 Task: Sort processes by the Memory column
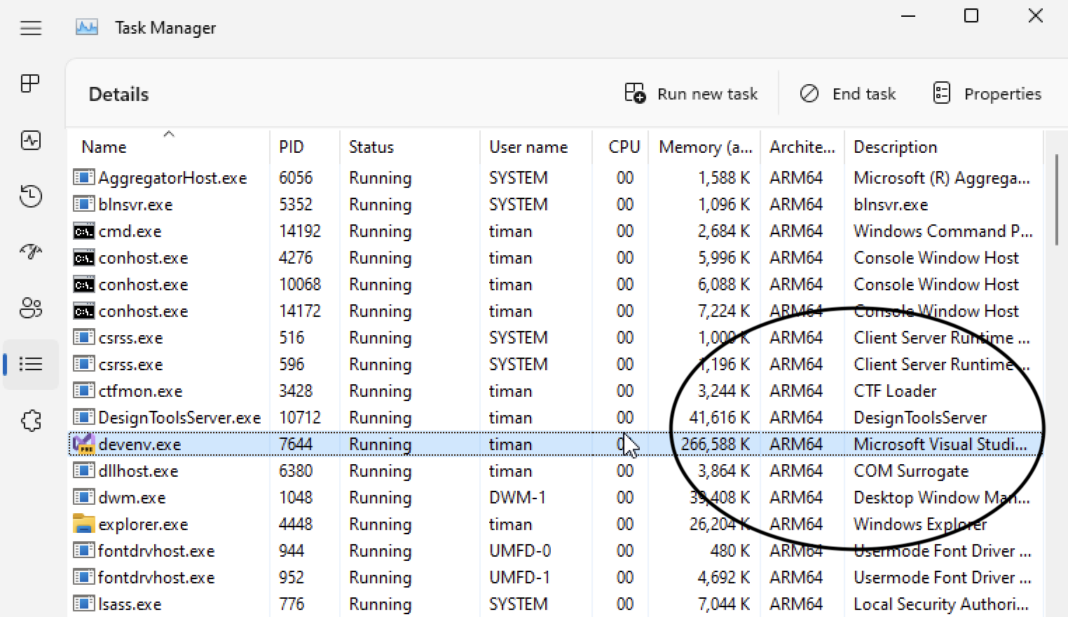point(704,146)
